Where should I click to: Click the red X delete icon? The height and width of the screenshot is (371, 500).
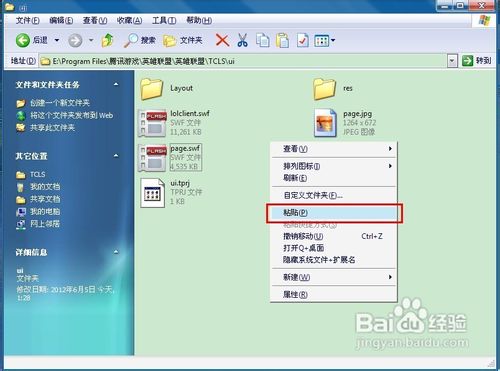click(x=222, y=40)
